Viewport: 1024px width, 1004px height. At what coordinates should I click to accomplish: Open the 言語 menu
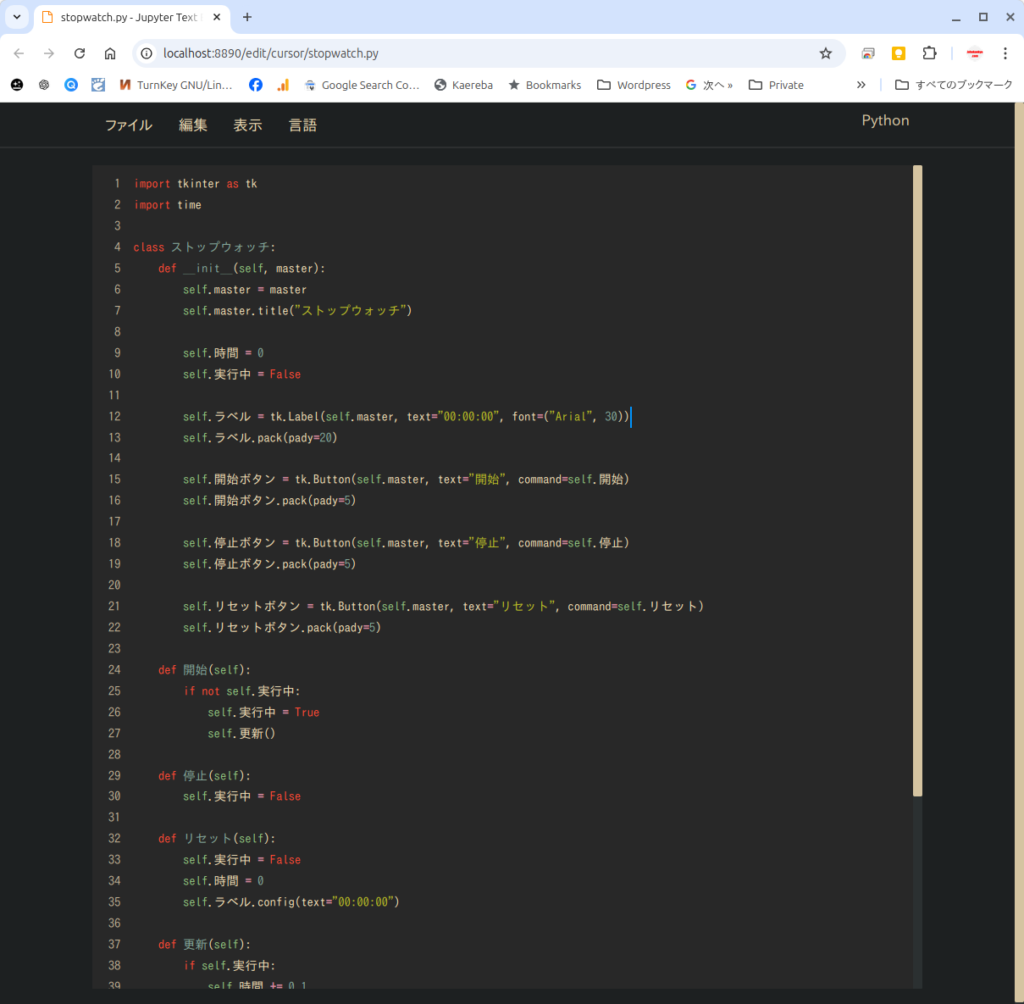(302, 125)
